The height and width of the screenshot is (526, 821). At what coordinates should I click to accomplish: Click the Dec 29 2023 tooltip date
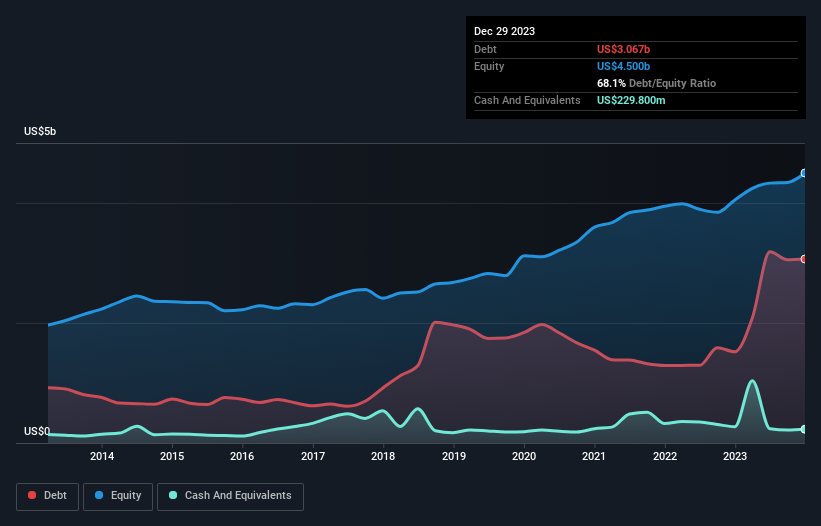pyautogui.click(x=504, y=31)
